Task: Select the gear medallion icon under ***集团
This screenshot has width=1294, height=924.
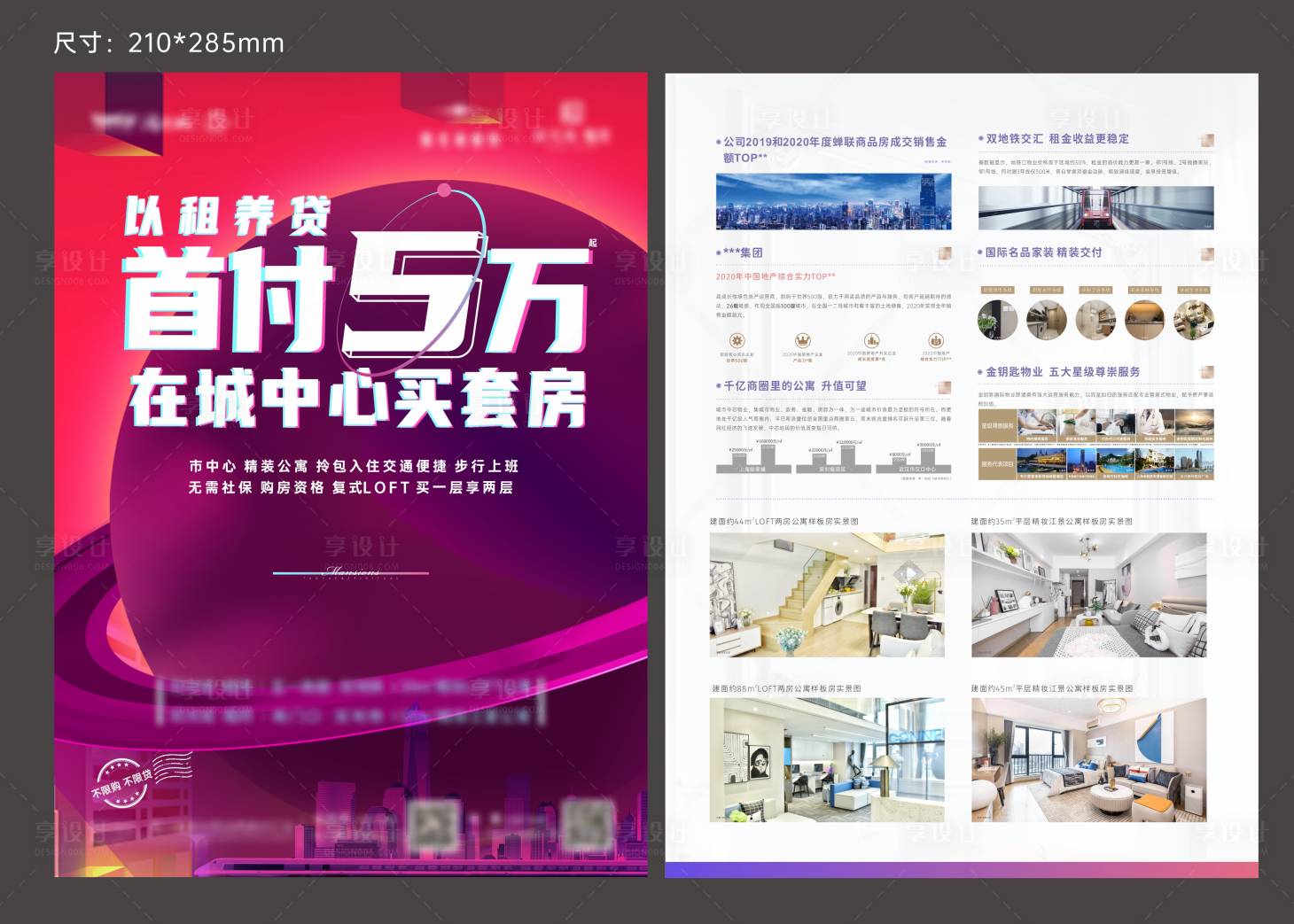Action: pos(737,341)
